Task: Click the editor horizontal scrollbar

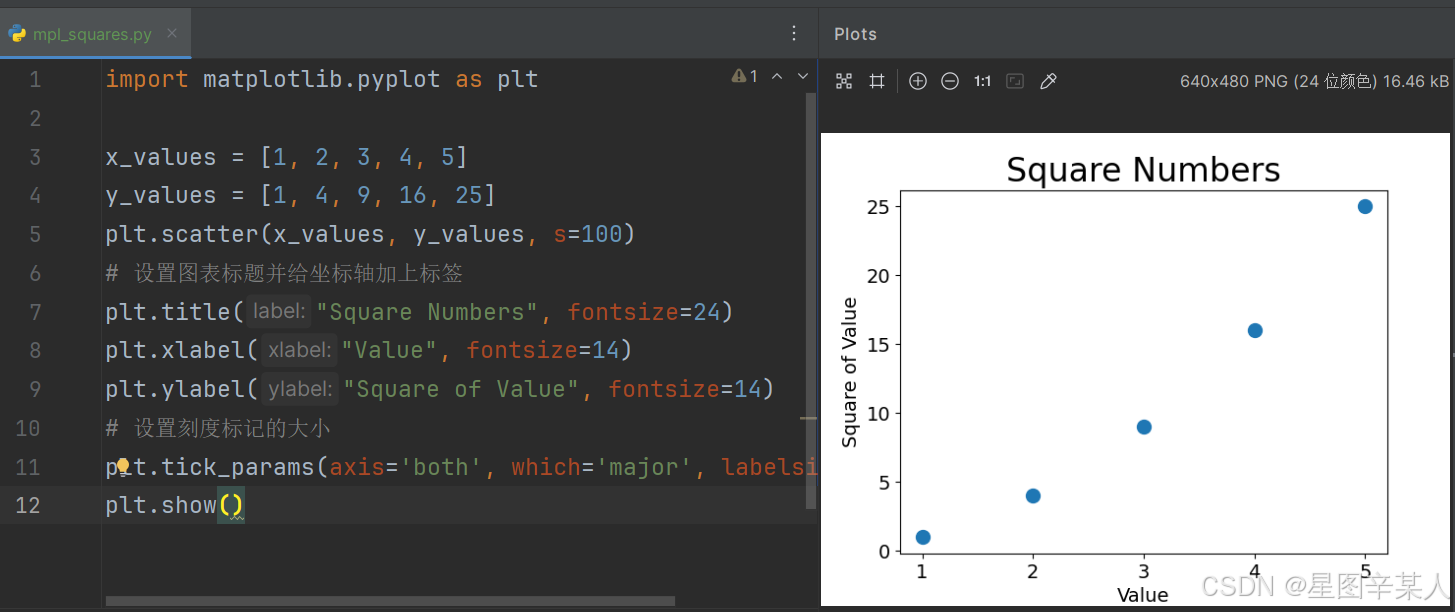Action: tap(390, 601)
